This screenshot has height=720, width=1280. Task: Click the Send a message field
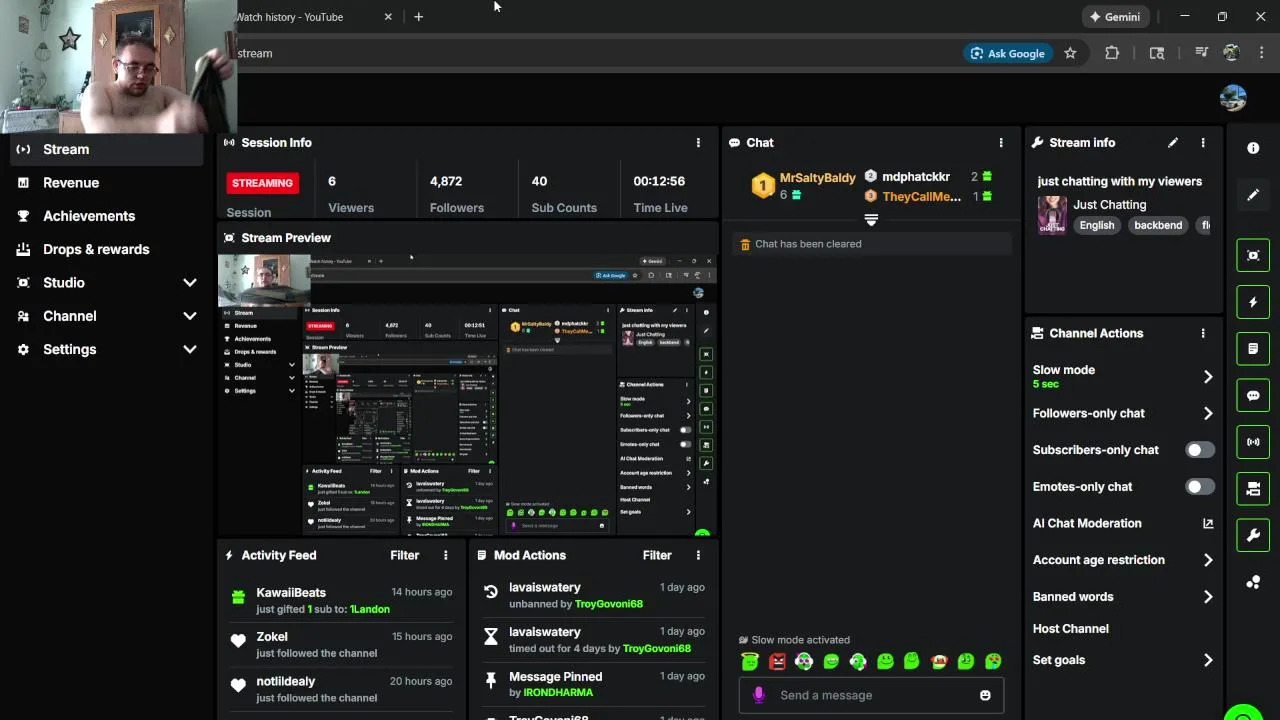871,695
